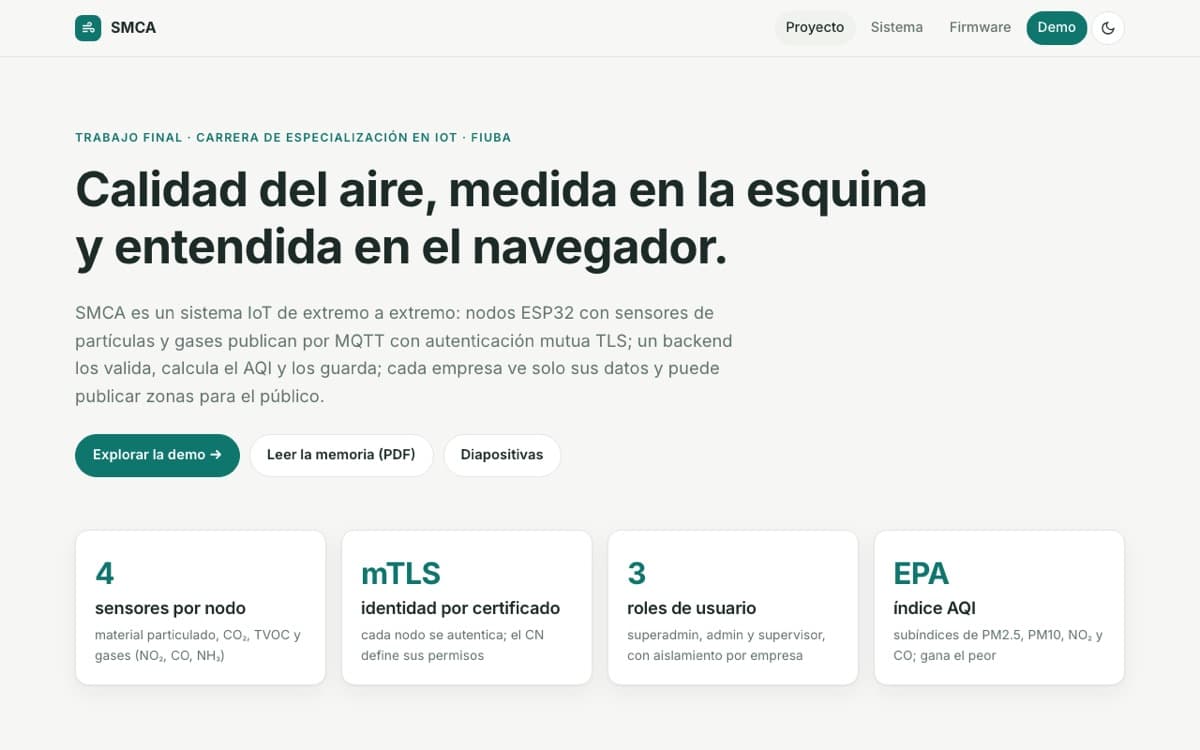Click the 'roles de usuario' label

[691, 608]
